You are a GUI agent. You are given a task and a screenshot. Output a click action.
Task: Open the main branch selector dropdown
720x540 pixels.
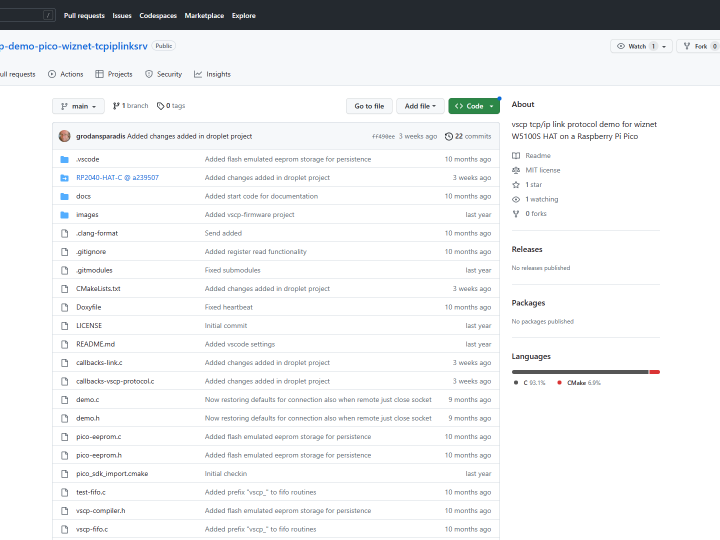pyautogui.click(x=78, y=106)
